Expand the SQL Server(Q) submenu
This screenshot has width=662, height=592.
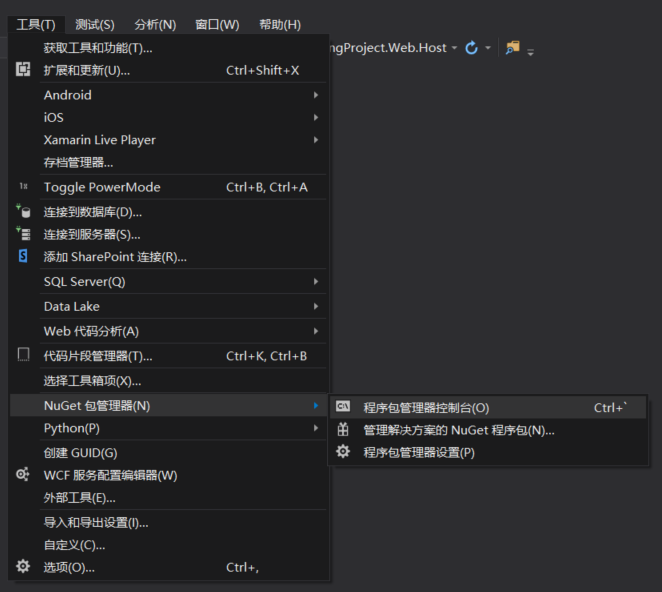(x=168, y=282)
